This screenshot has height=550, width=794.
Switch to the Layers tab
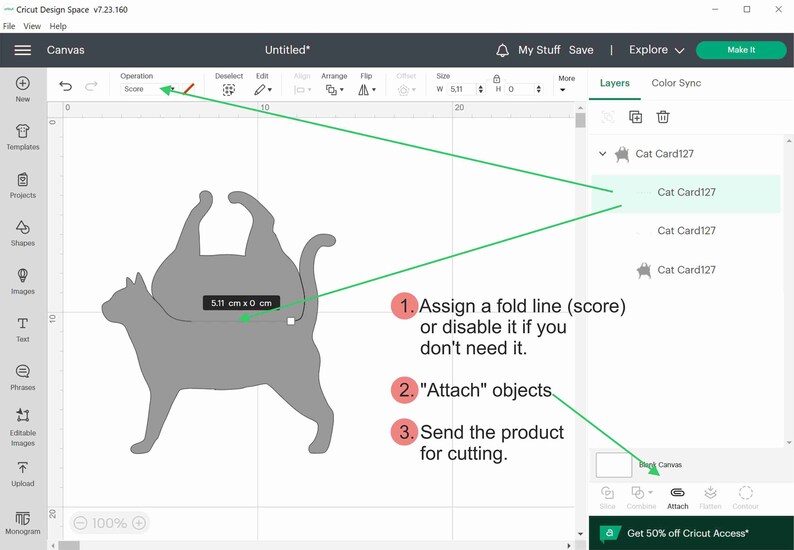point(615,83)
